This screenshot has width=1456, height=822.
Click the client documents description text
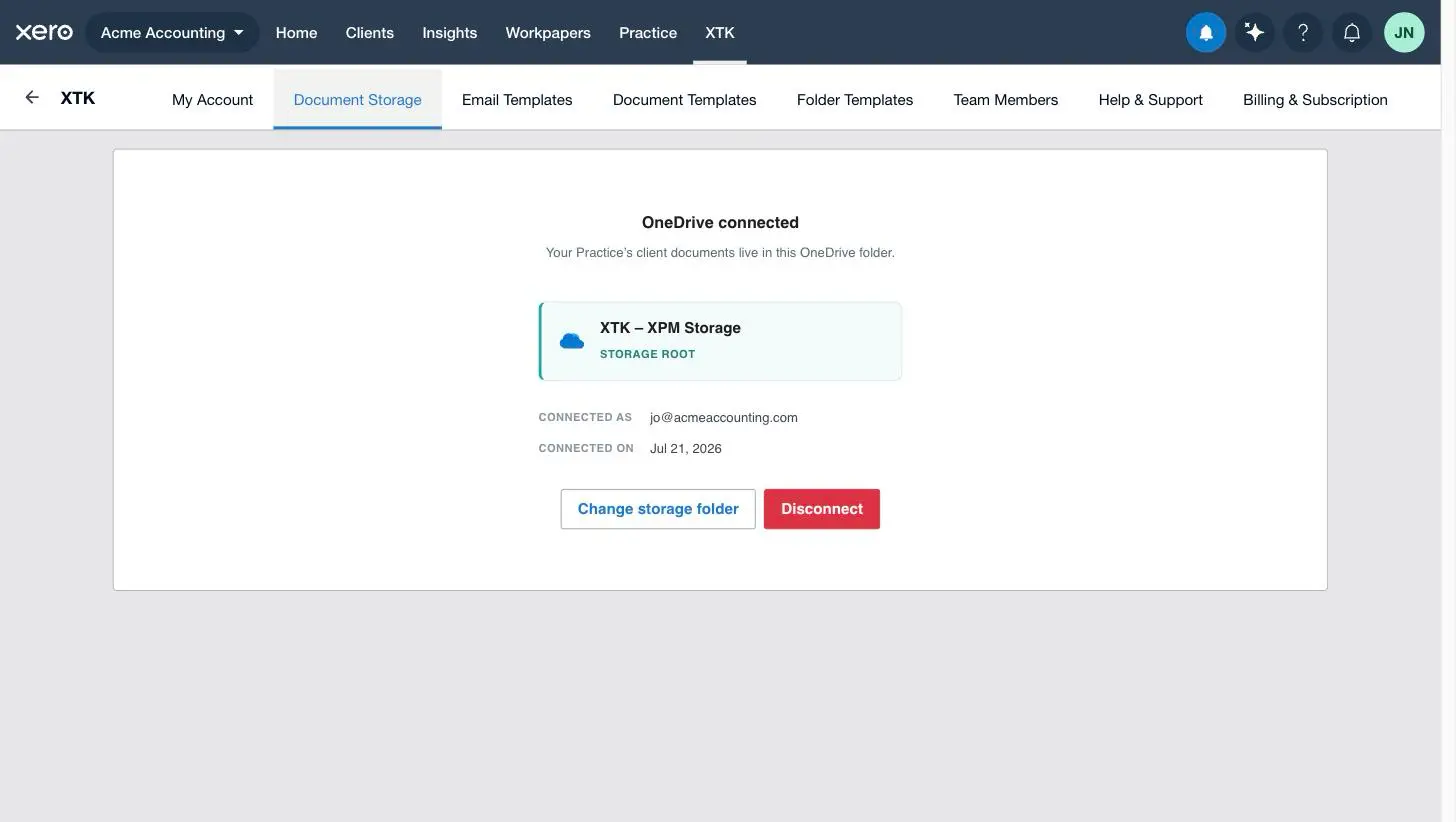720,252
